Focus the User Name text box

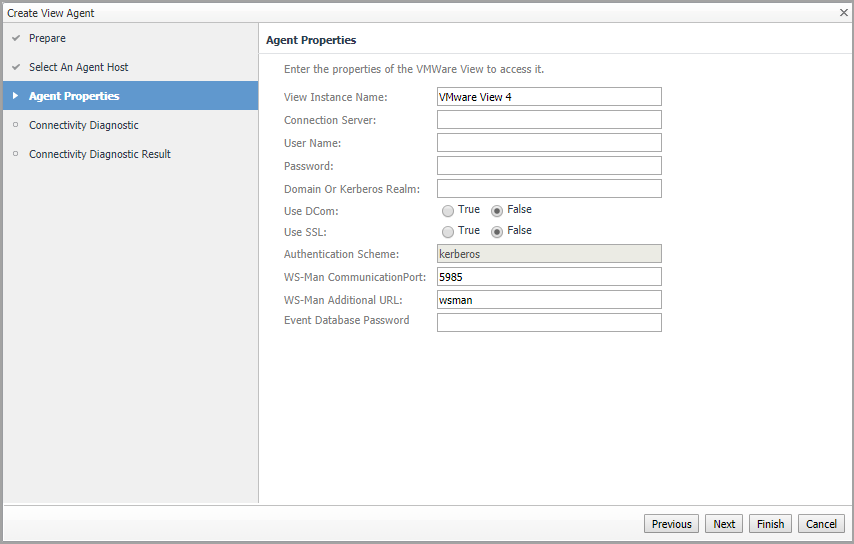point(549,143)
